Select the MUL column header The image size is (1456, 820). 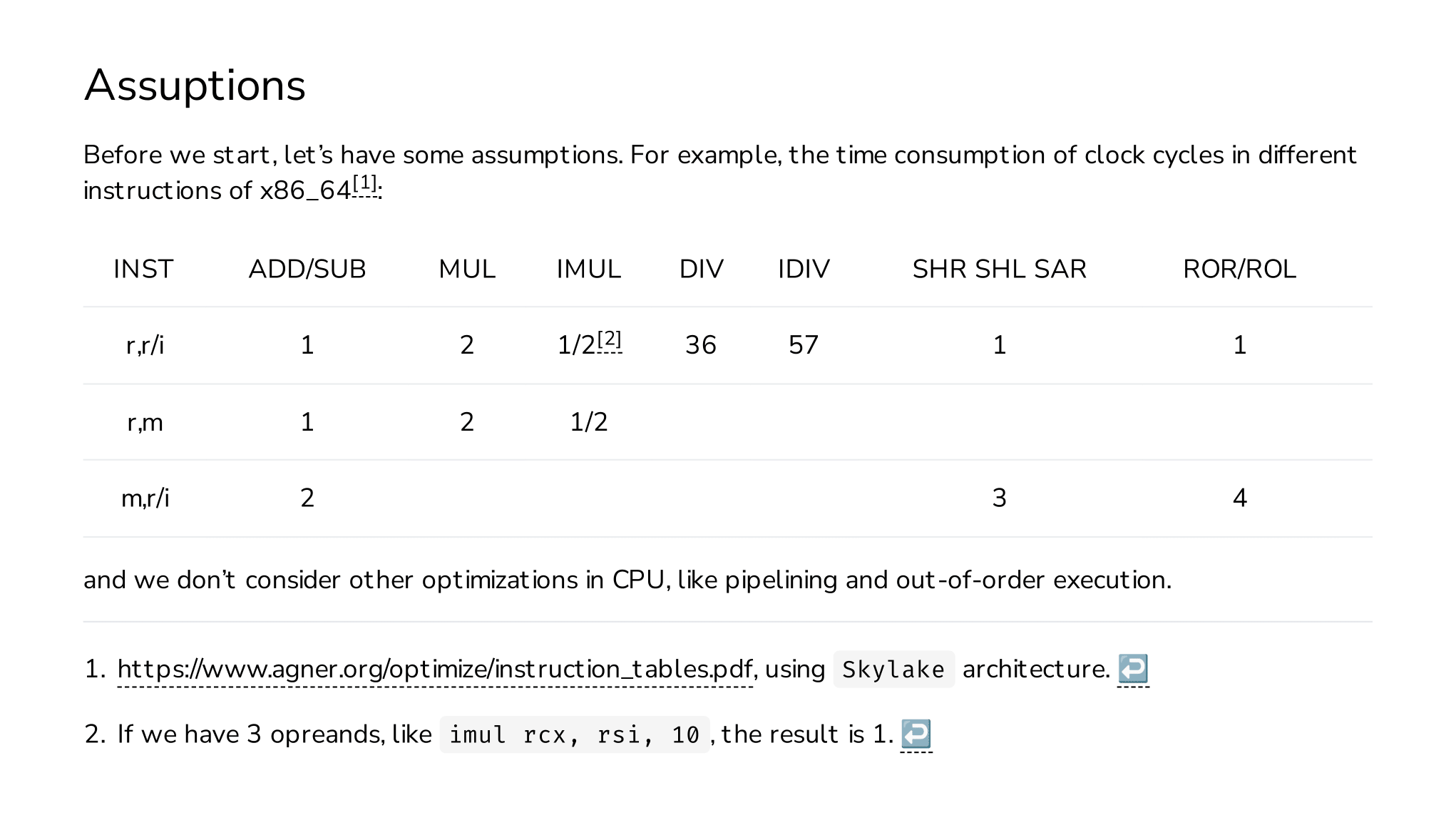coord(467,269)
